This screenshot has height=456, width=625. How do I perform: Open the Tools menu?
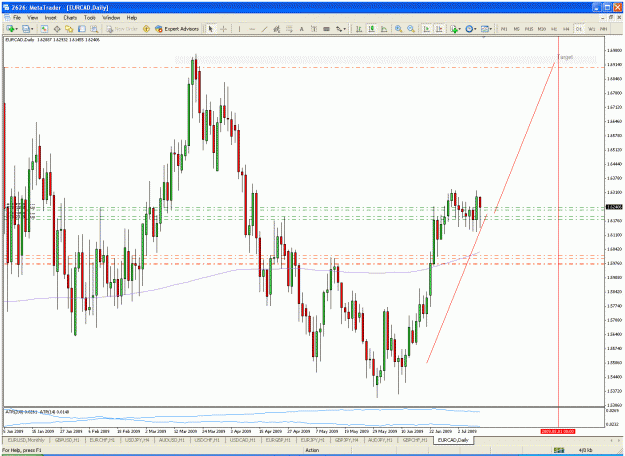90,18
